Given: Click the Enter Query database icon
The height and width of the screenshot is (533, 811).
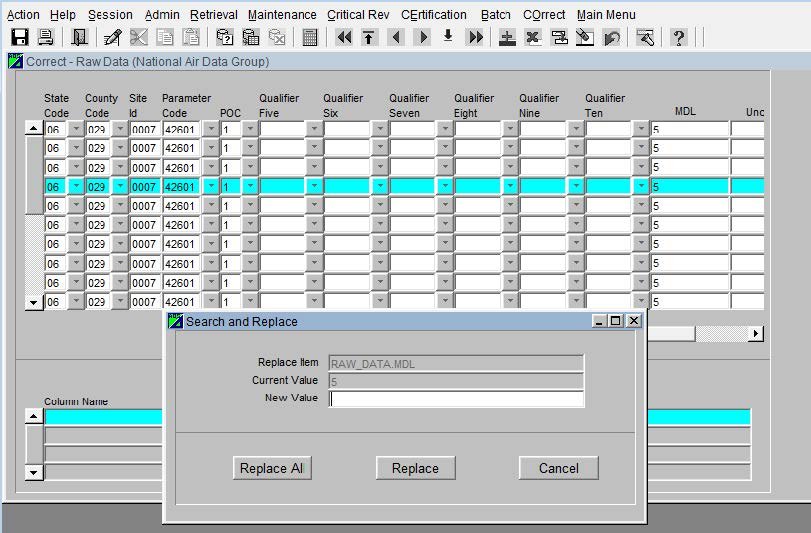Looking at the screenshot, I should (x=225, y=37).
